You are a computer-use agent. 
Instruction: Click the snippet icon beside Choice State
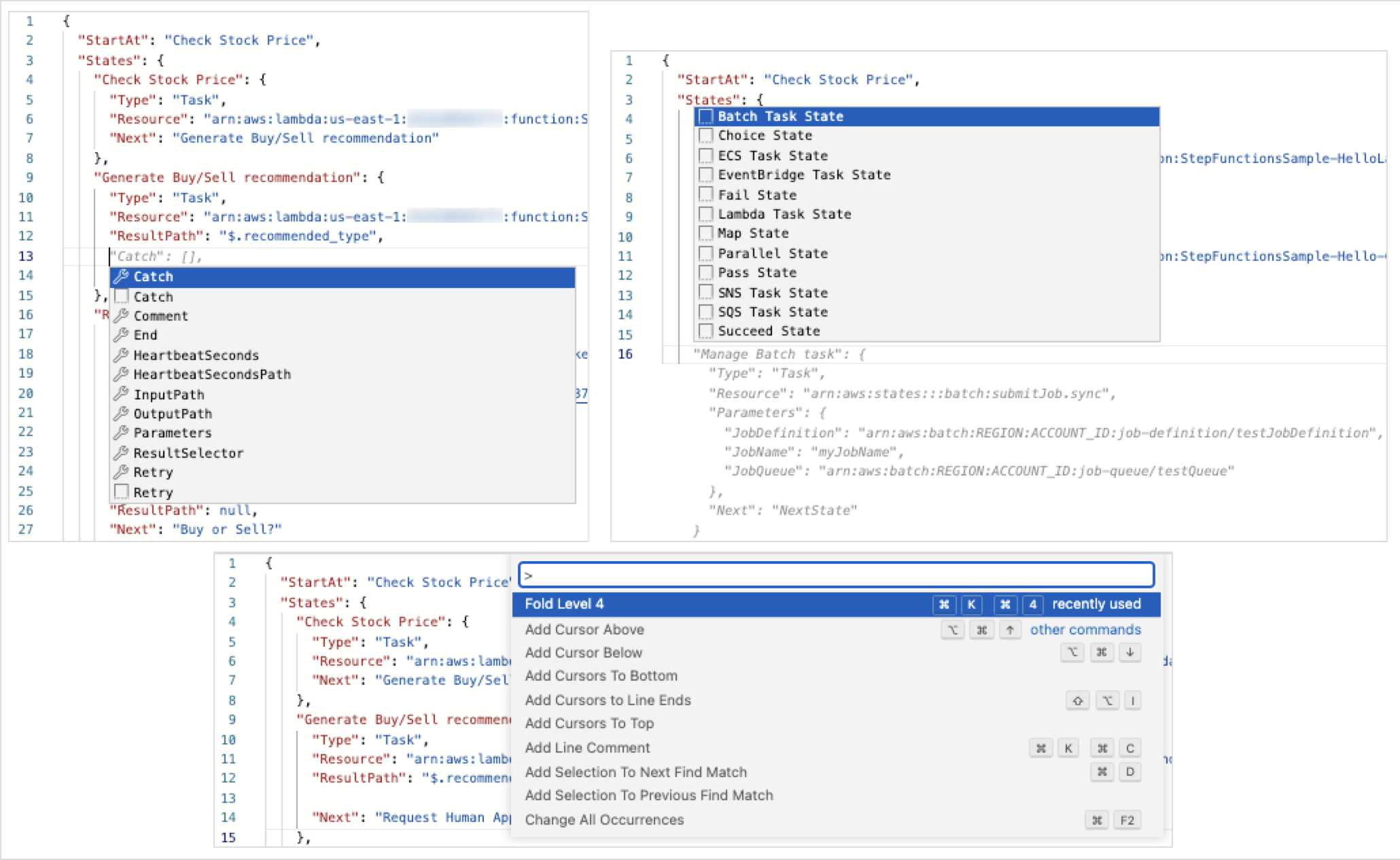[x=706, y=136]
